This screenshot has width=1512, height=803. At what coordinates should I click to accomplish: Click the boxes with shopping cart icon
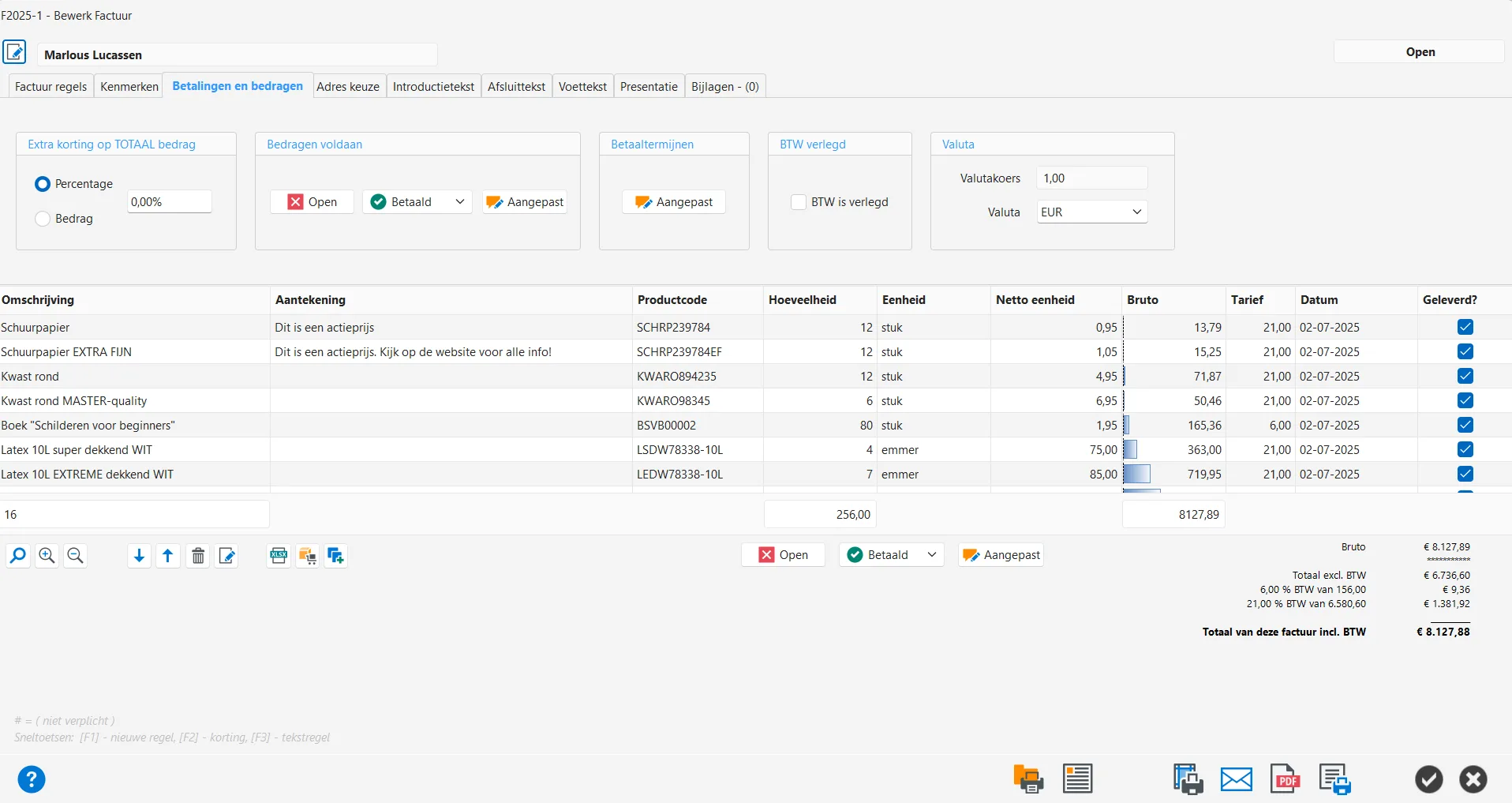tap(307, 556)
